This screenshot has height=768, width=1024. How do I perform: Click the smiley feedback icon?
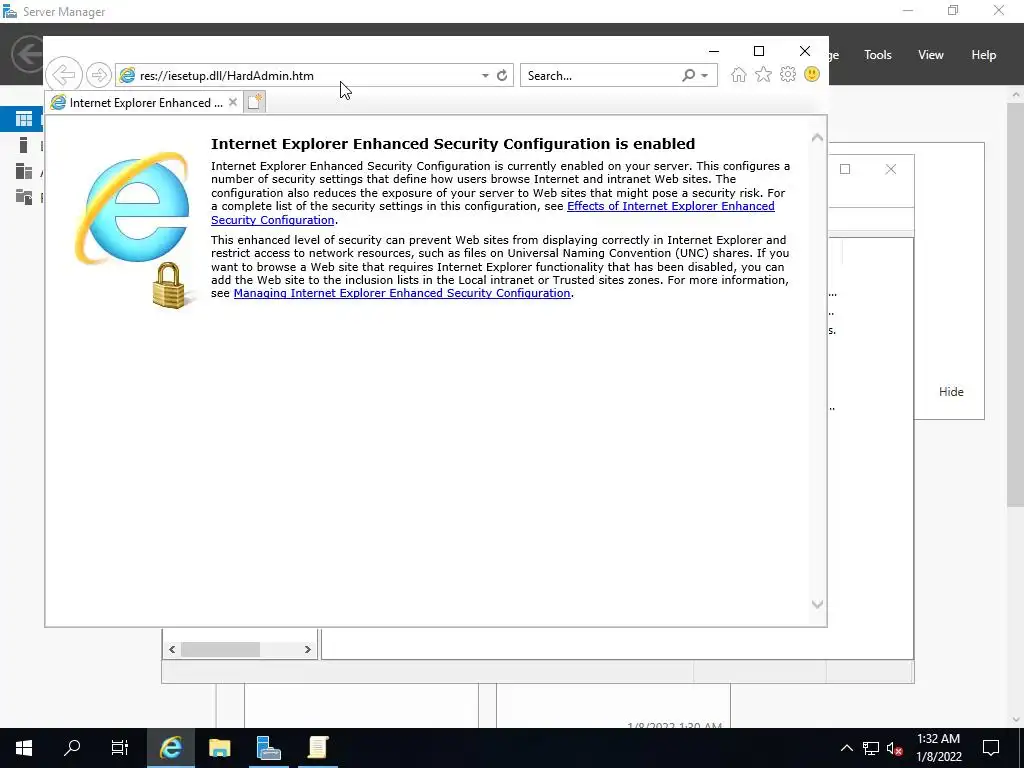(812, 74)
